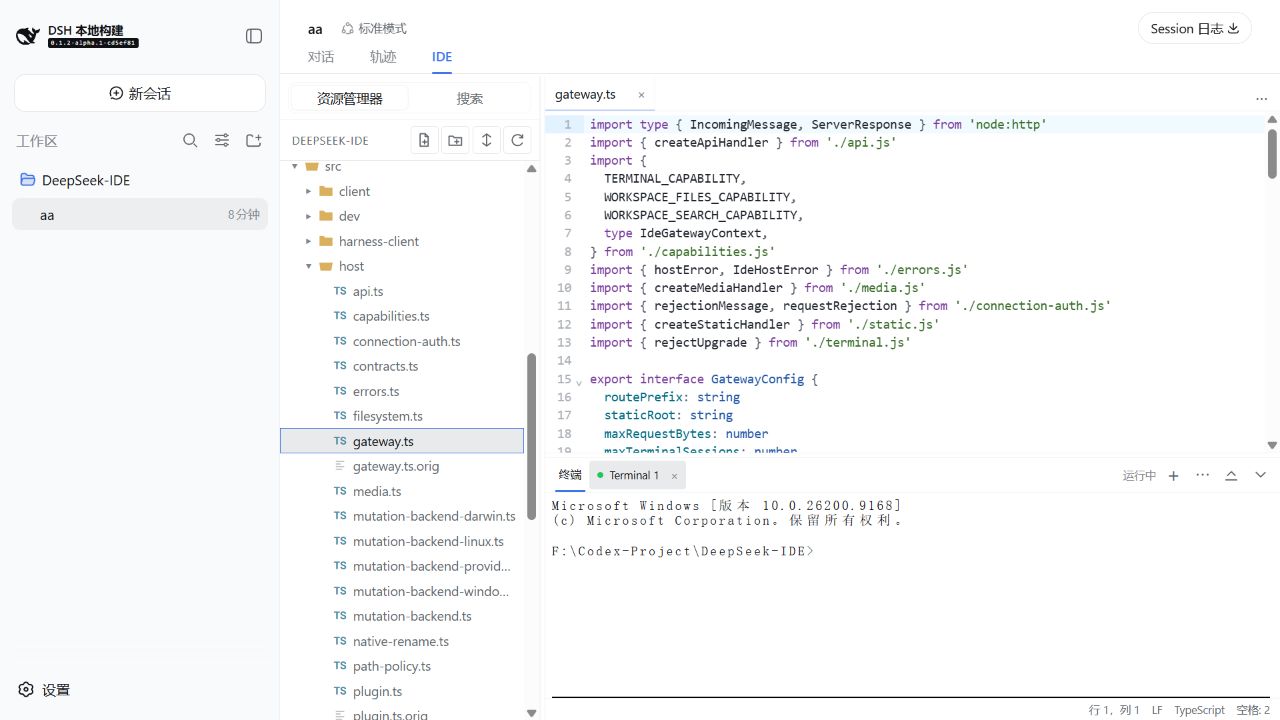Change LF line ending in status bar

click(x=1157, y=710)
